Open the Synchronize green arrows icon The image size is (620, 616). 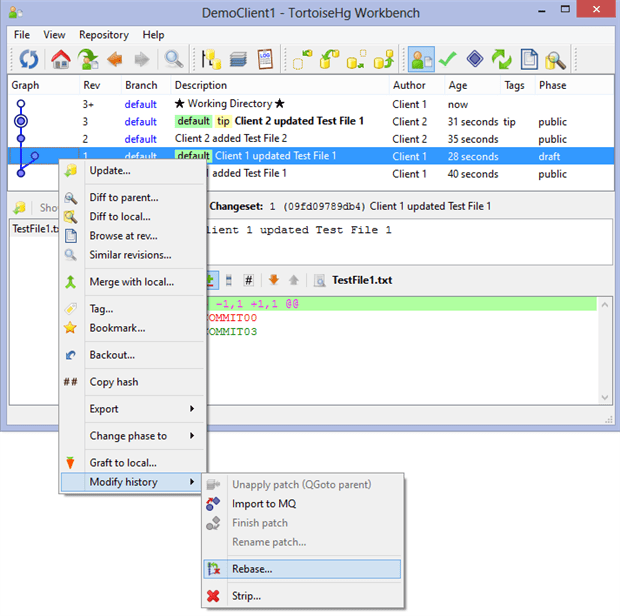[x=501, y=59]
